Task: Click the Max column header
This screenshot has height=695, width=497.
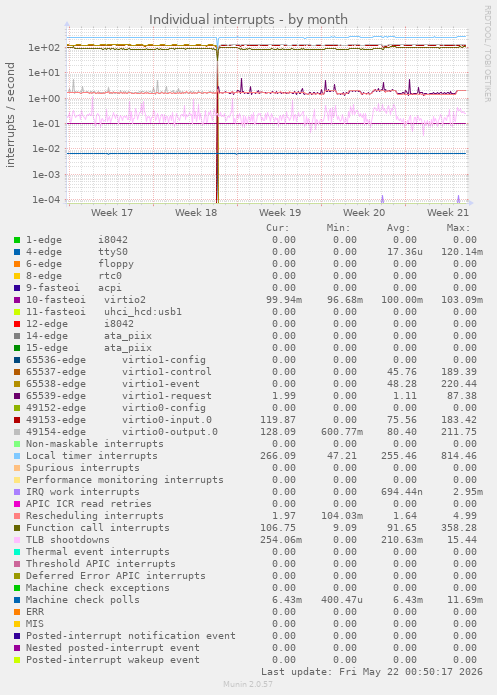Action: [458, 228]
